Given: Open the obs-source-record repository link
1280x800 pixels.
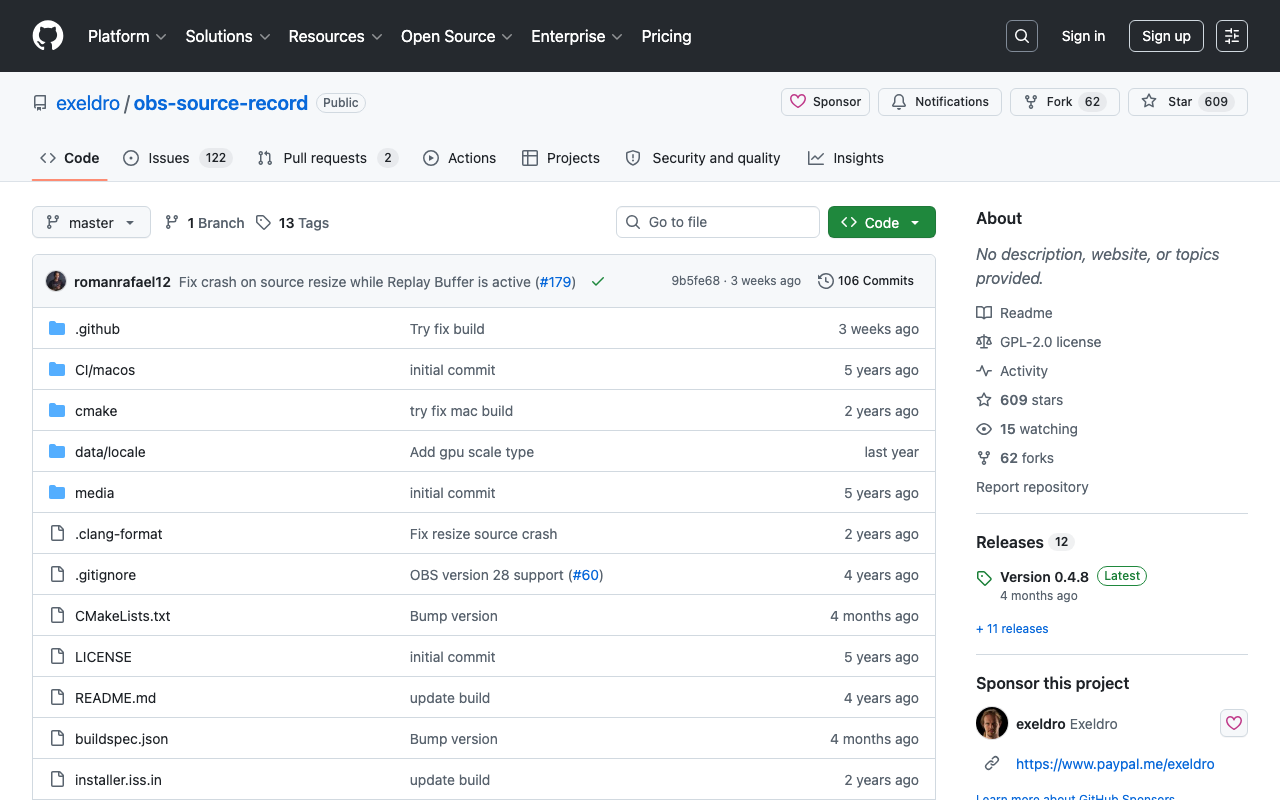Looking at the screenshot, I should coord(221,103).
